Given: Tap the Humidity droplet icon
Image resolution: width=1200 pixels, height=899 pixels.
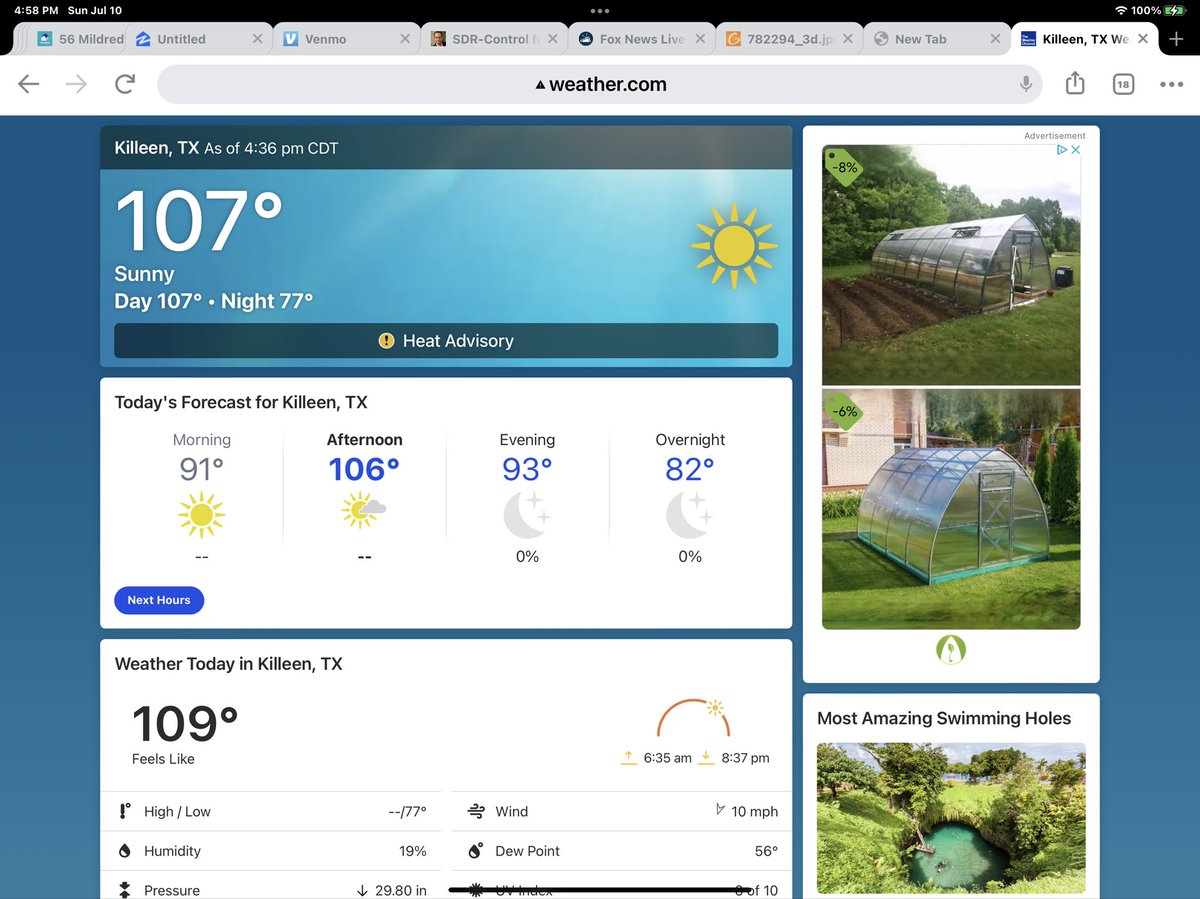Looking at the screenshot, I should pos(124,851).
